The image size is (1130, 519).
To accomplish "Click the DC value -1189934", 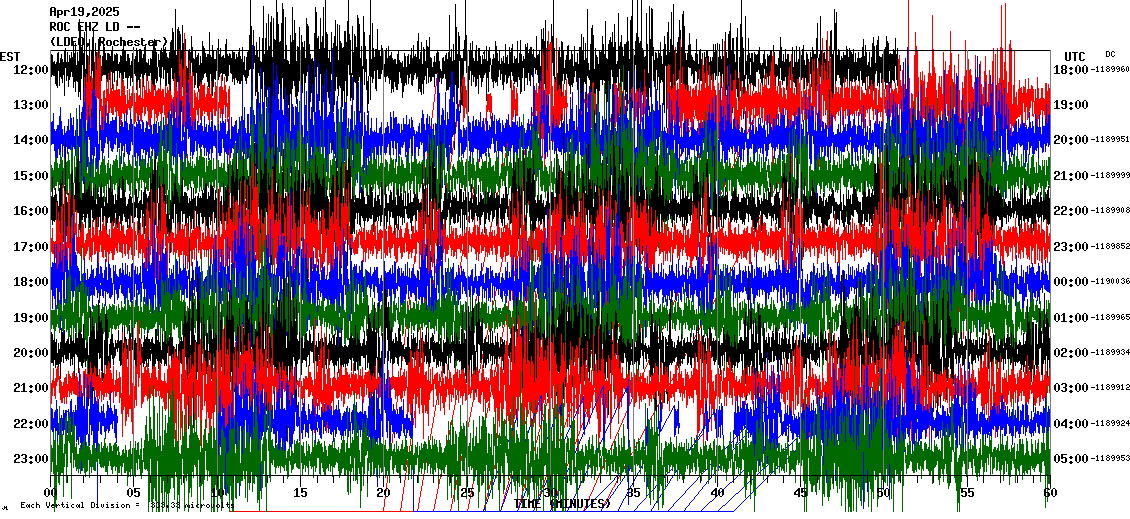I will [1110, 352].
